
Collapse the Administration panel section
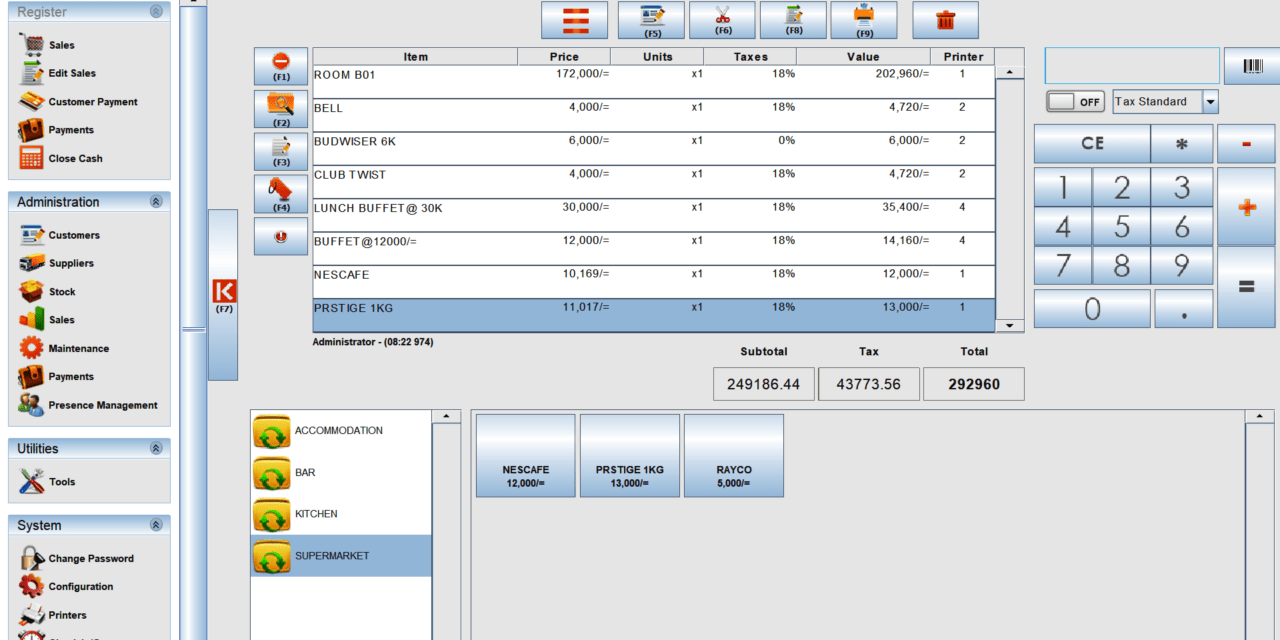(x=155, y=202)
